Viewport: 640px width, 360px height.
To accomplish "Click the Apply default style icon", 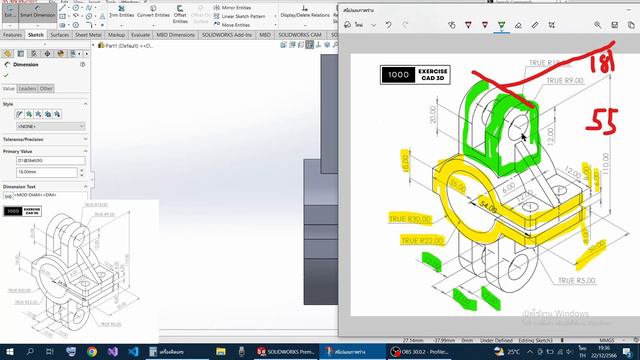I will [x=19, y=114].
